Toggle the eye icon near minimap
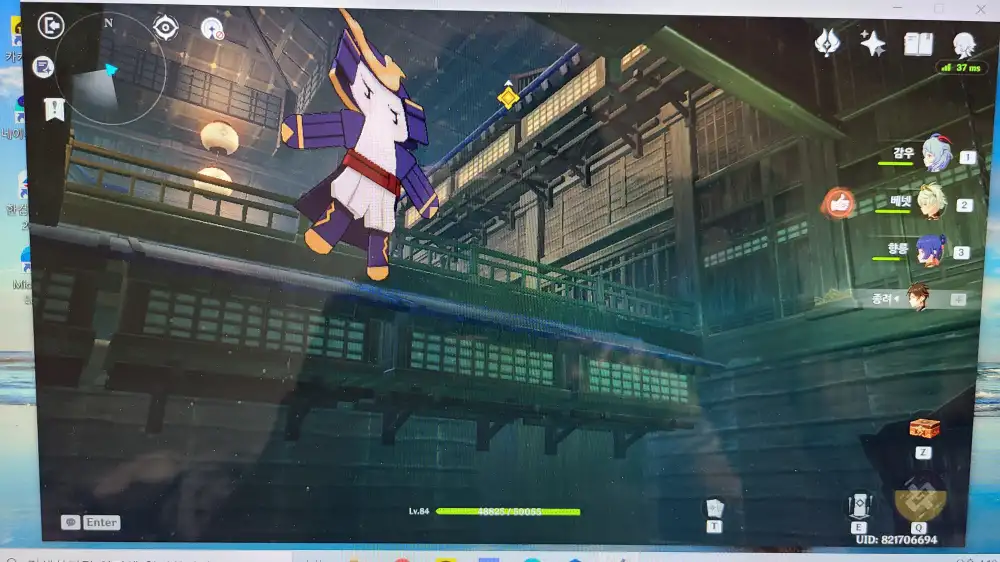 [166, 27]
